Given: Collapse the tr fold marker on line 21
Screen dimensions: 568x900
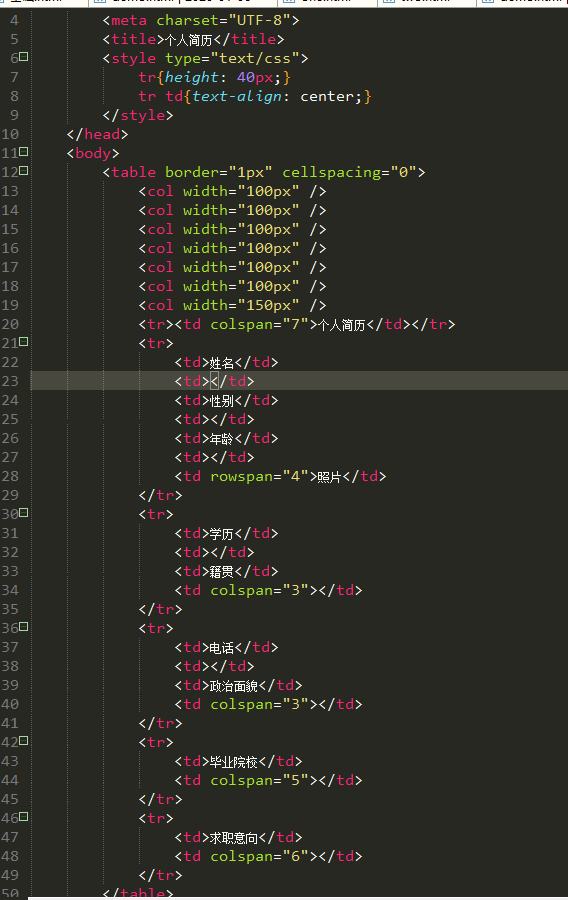Looking at the screenshot, I should [x=24, y=342].
